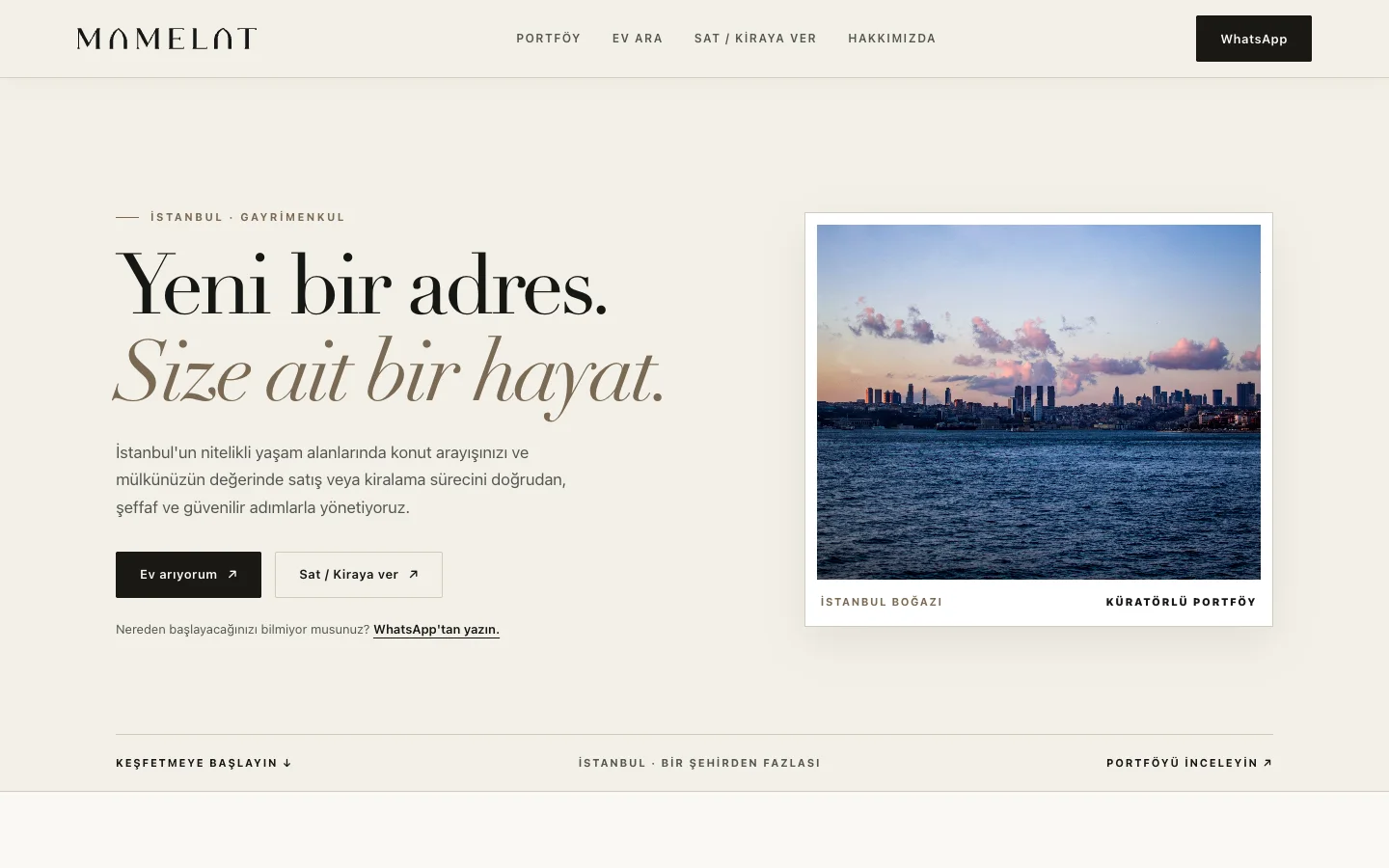Follow the WhatsApp'tan yazın link
The width and height of the screenshot is (1389, 868).
436,630
